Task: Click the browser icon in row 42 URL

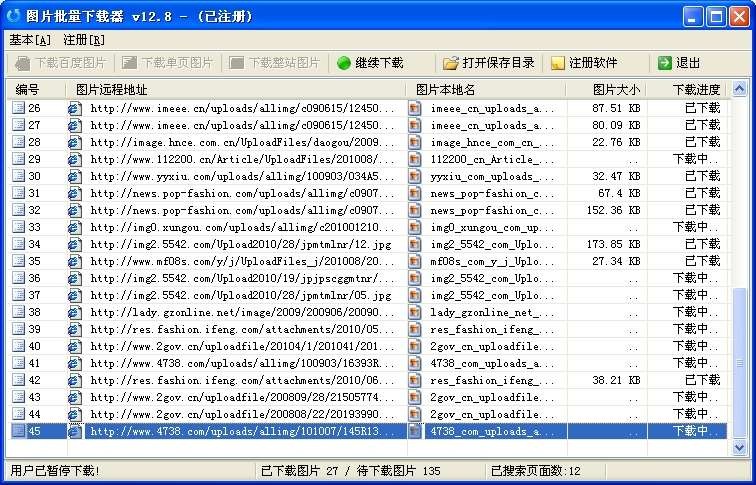Action: (x=75, y=380)
